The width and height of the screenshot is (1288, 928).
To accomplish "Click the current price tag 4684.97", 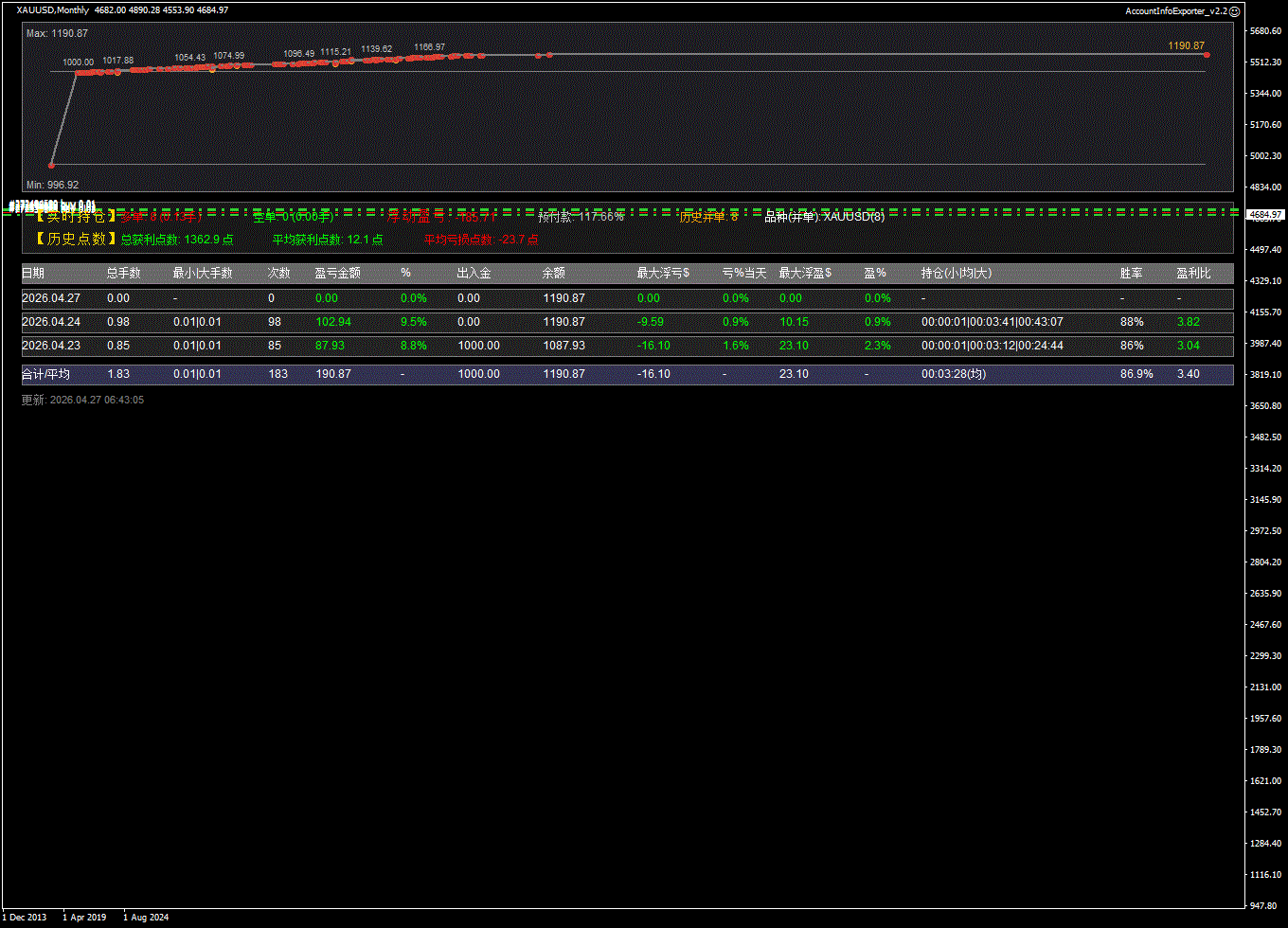I will point(1264,215).
